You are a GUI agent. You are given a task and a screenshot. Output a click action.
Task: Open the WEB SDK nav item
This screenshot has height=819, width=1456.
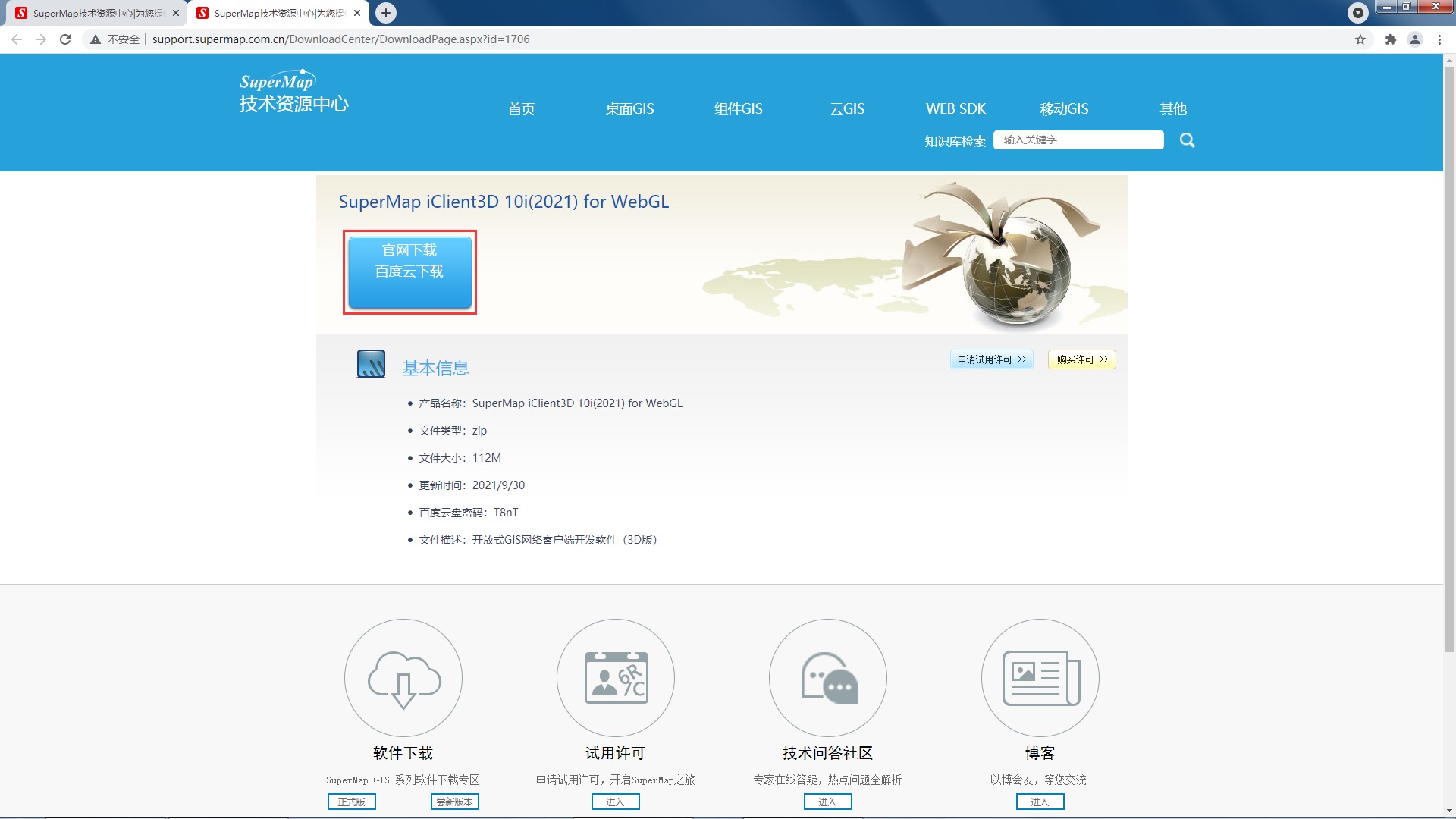[955, 109]
